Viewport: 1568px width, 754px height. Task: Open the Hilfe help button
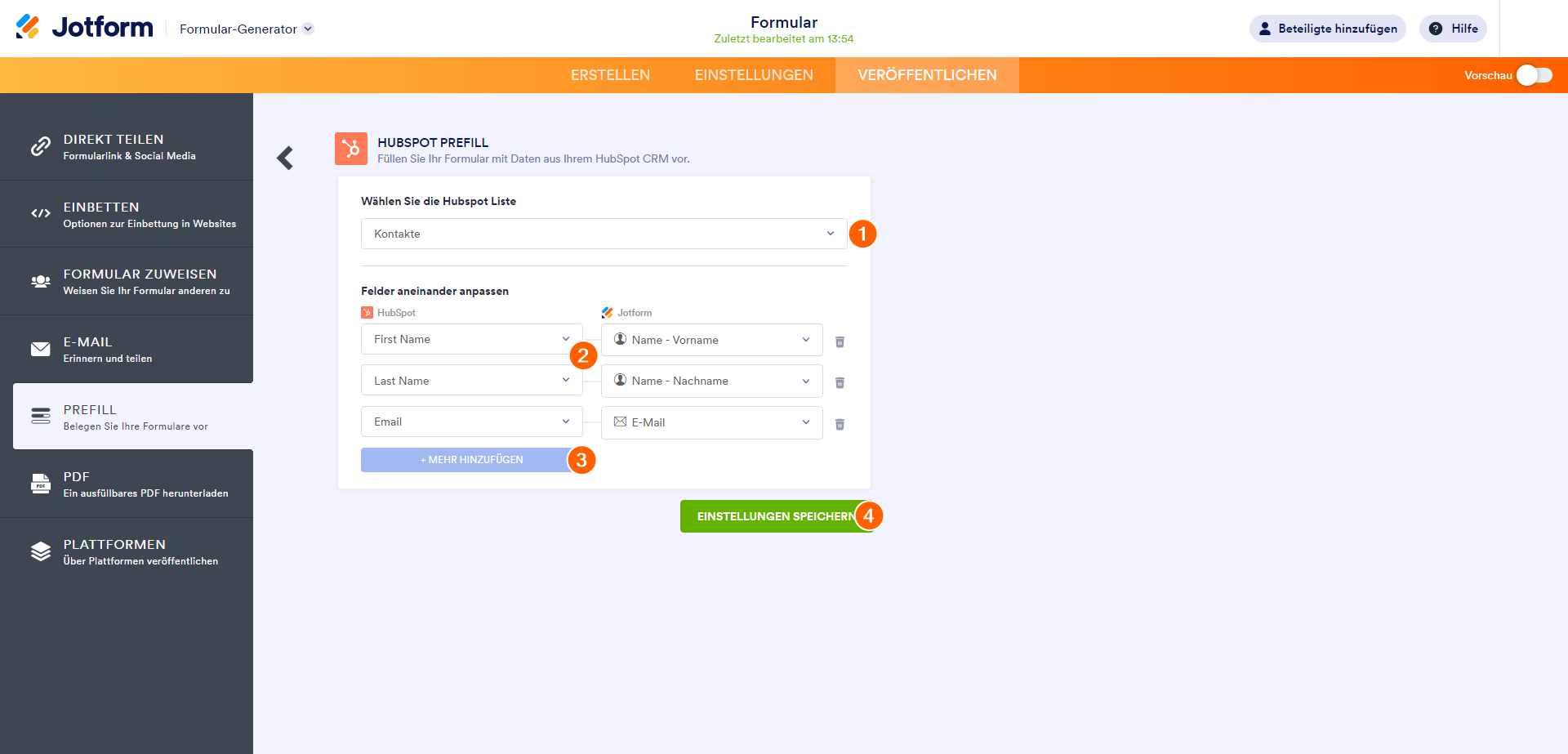(x=1453, y=29)
